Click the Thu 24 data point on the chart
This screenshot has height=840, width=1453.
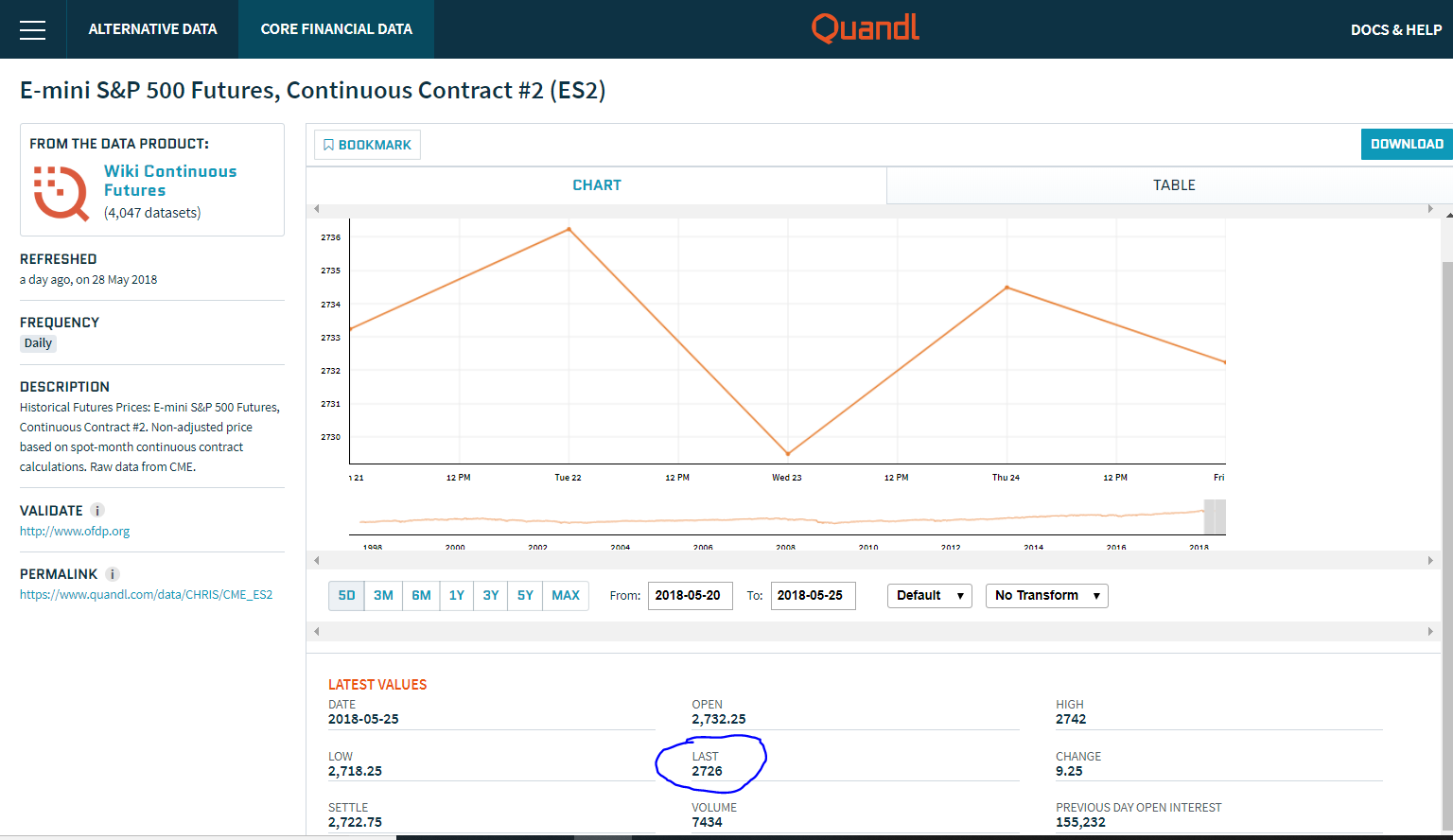[x=1007, y=288]
